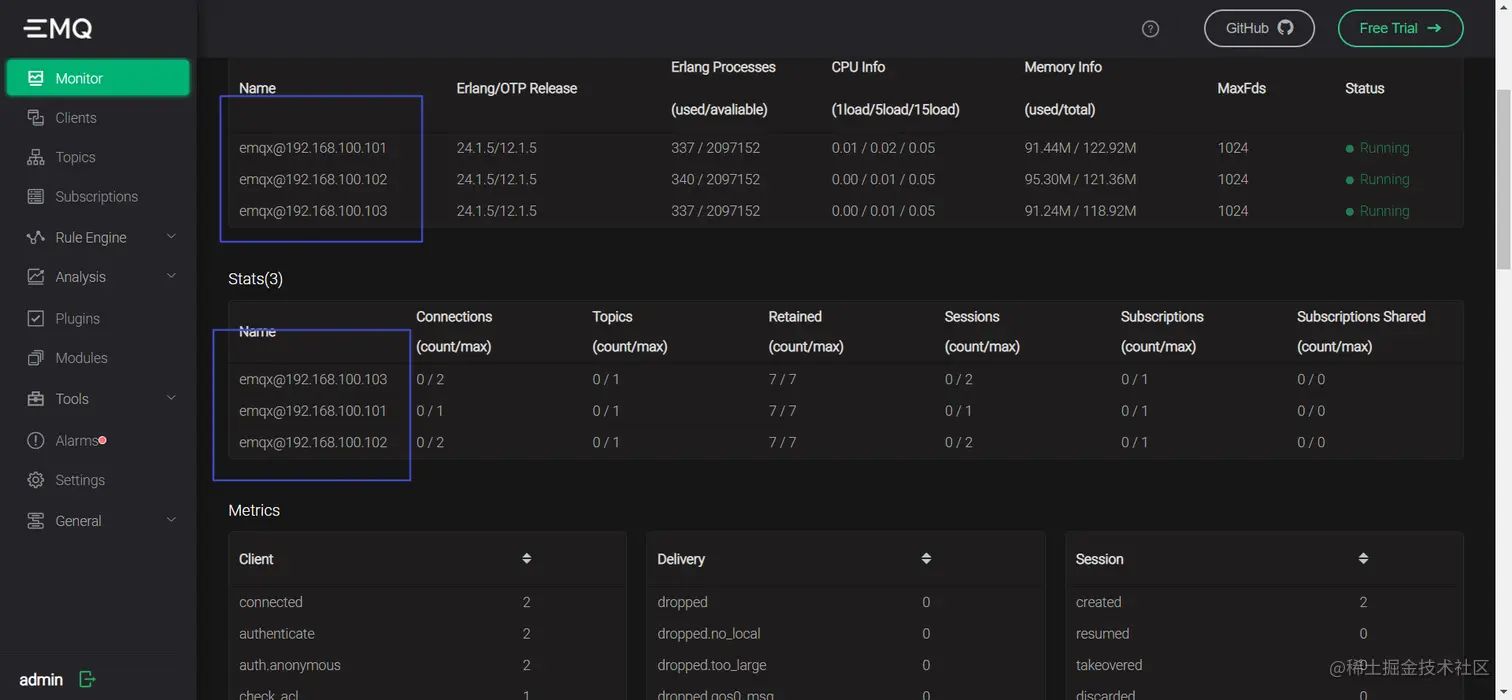Click the Rule Engine sidebar icon
1512x700 pixels.
(36, 237)
